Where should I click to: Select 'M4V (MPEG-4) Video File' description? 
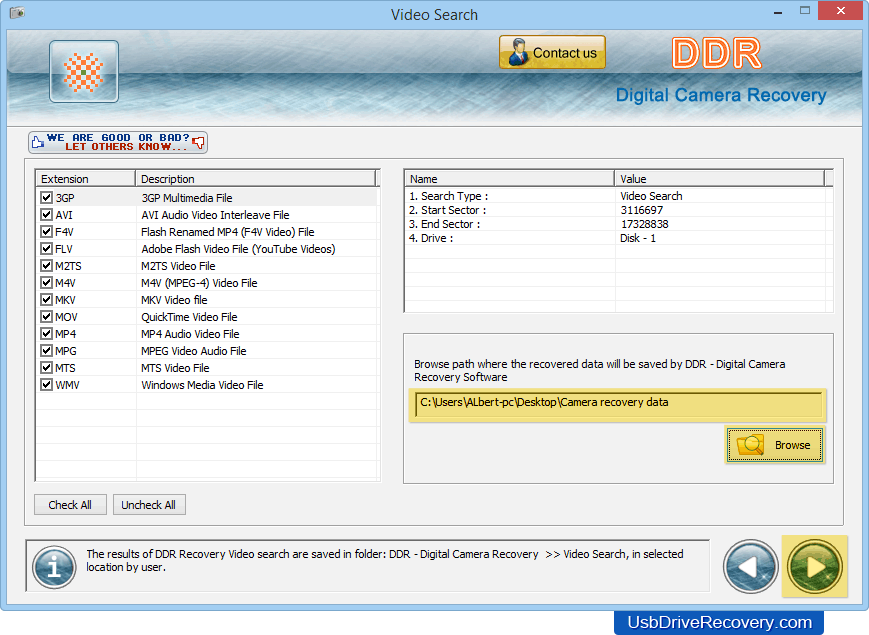[x=200, y=283]
